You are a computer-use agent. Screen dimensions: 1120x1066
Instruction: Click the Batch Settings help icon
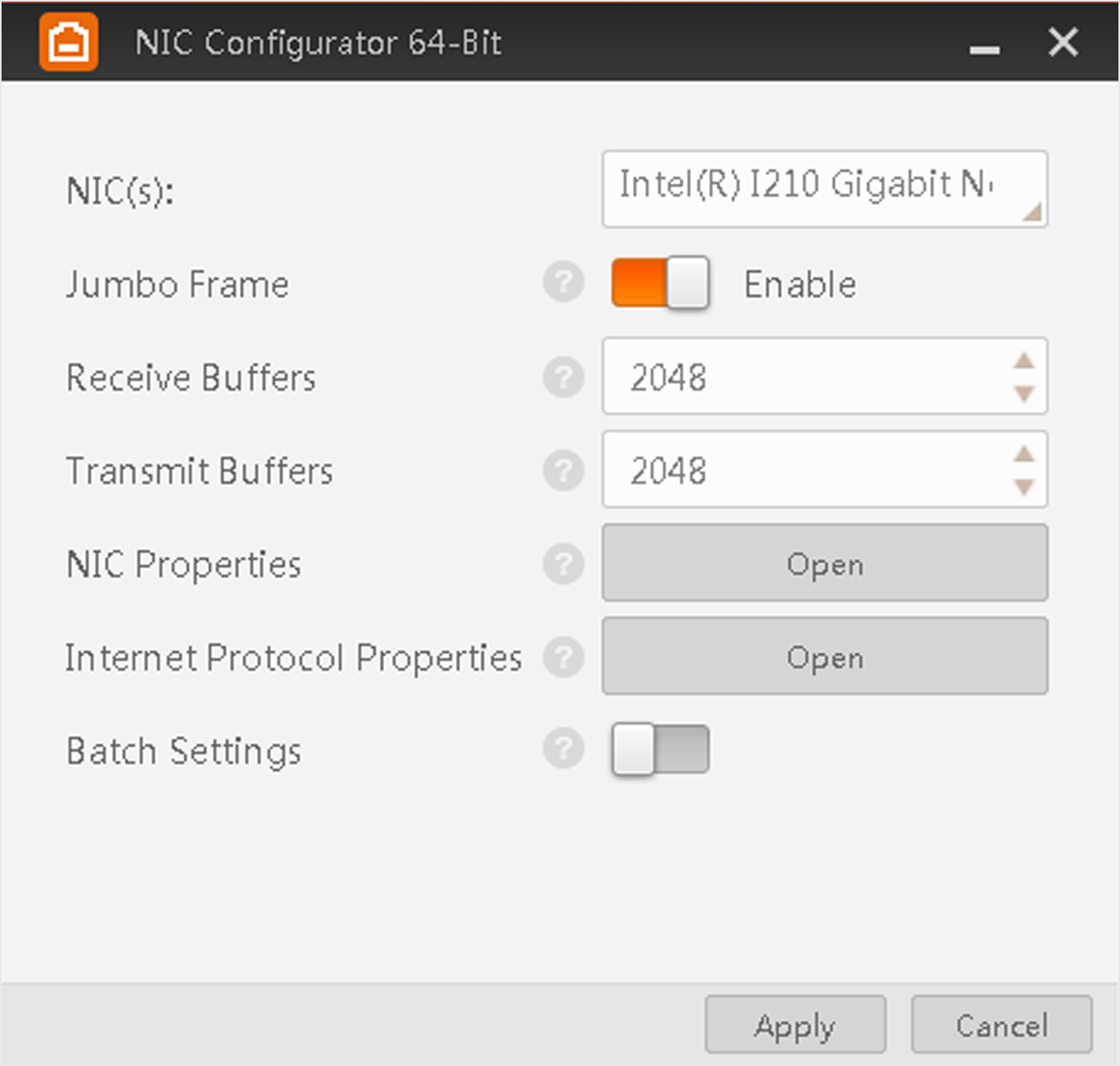click(x=564, y=749)
